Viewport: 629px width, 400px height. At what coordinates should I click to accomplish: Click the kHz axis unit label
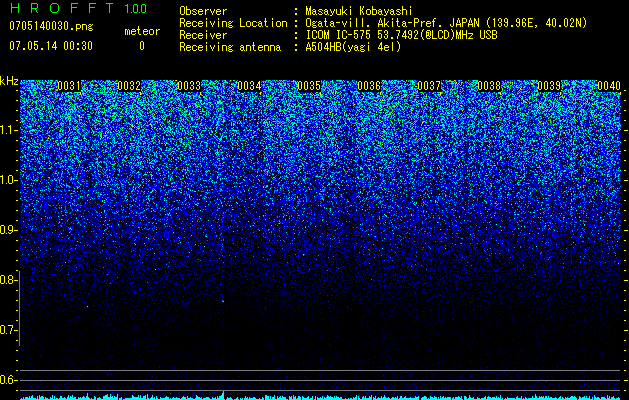tap(9, 81)
